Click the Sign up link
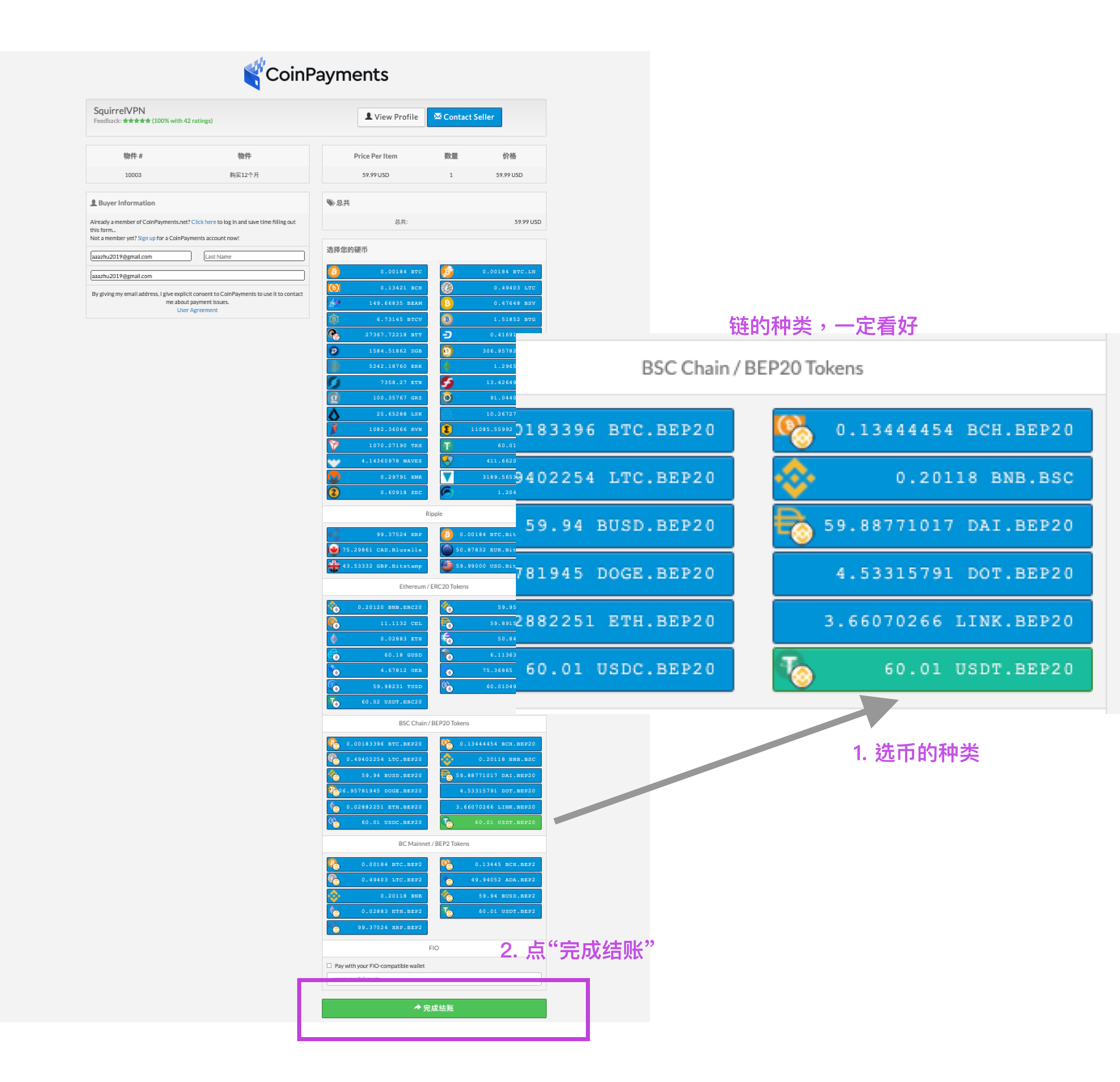Viewport: 1120px width, 1082px height. [146, 238]
